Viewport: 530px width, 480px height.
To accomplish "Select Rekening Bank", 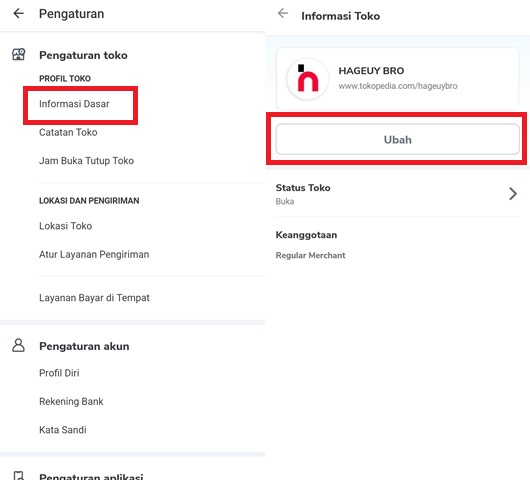I will [x=71, y=401].
